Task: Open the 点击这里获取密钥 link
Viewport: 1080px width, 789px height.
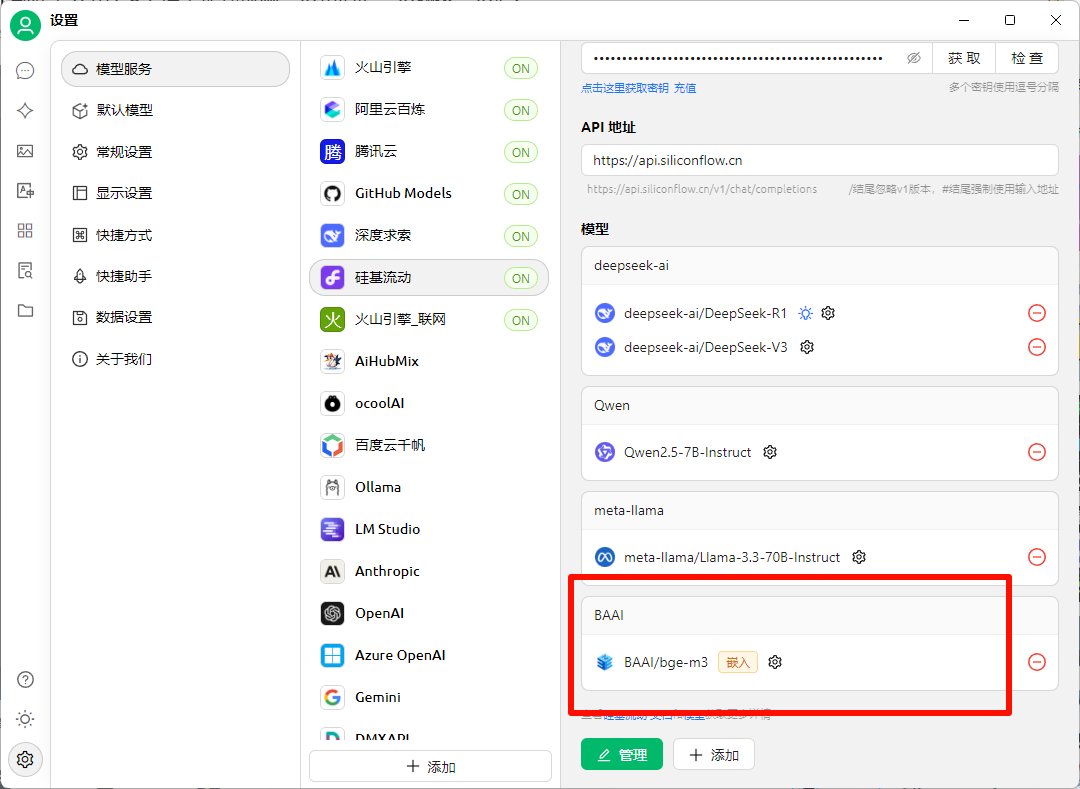Action: pos(625,88)
